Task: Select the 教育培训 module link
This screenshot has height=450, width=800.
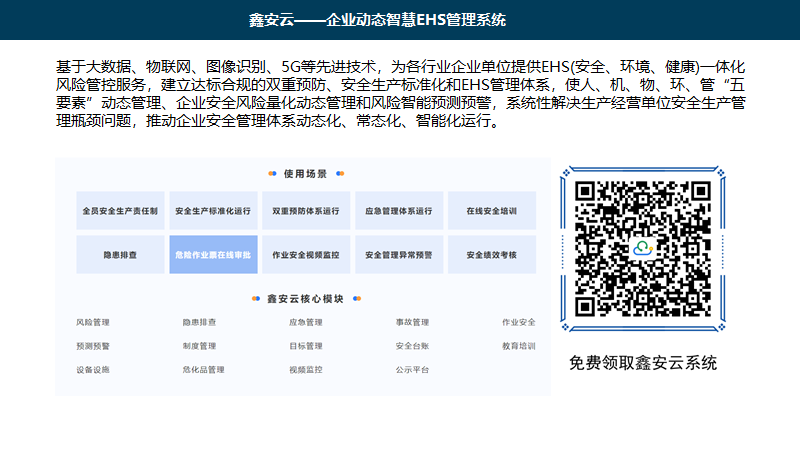Action: (518, 346)
